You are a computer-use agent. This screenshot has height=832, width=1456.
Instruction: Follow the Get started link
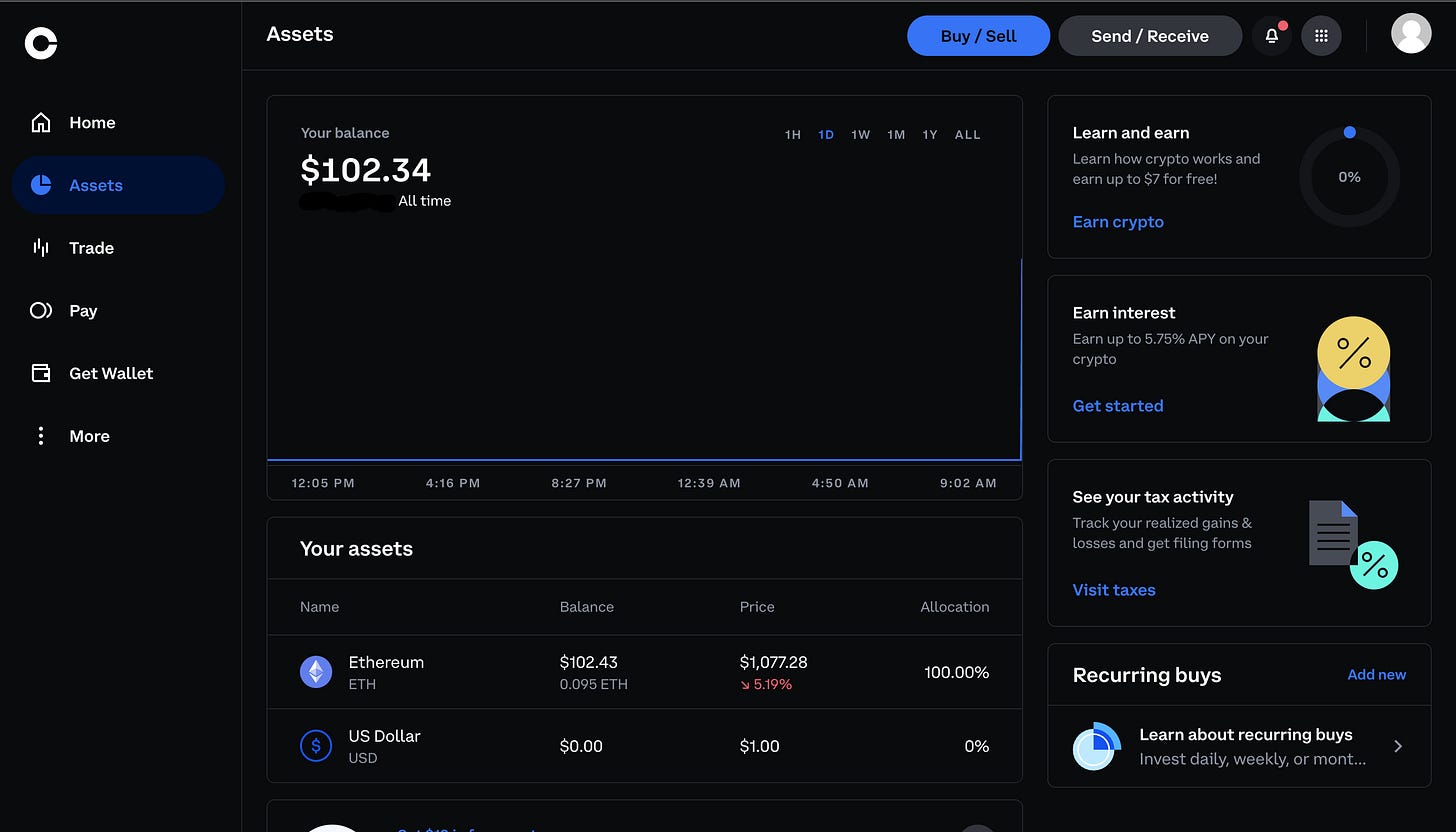click(x=1118, y=406)
